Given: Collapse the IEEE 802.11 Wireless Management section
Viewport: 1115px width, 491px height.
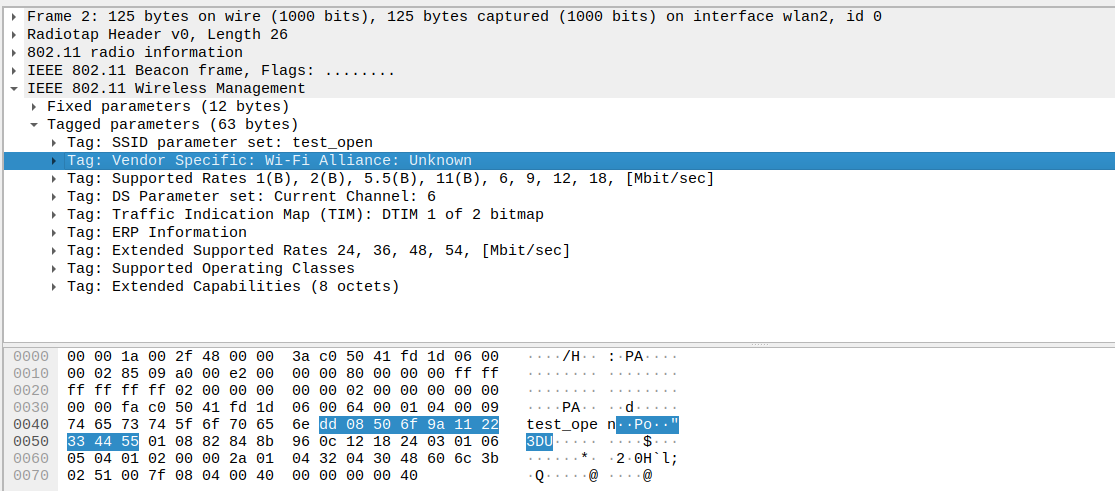Looking at the screenshot, I should point(14,89).
